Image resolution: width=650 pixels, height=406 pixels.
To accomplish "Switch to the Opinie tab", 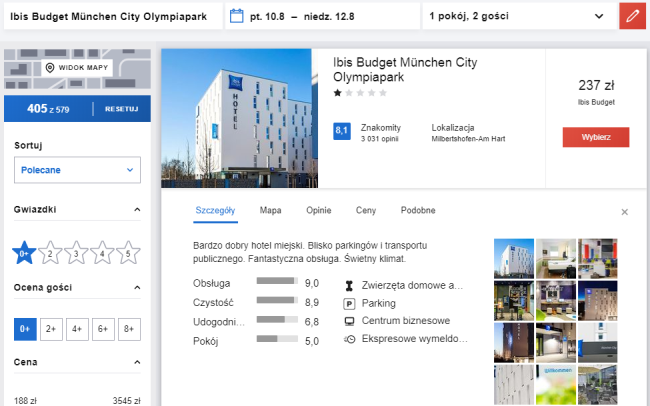I will tap(318, 211).
